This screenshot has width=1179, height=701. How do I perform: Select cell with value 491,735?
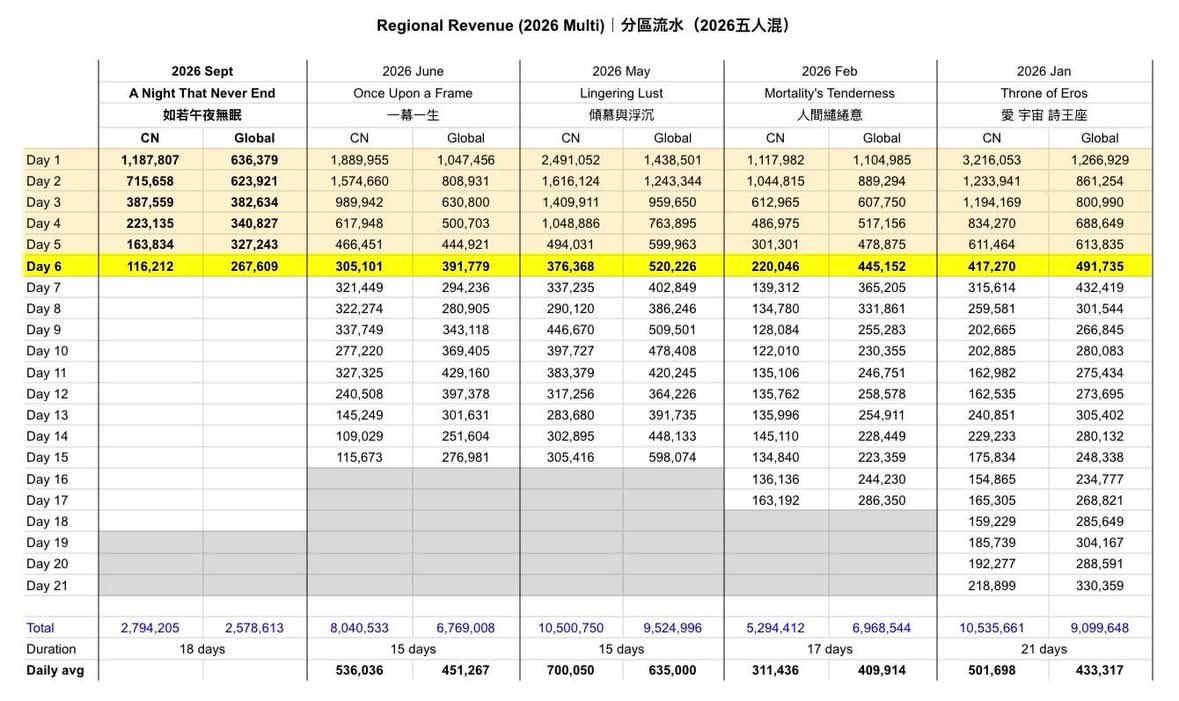pyautogui.click(x=1099, y=266)
